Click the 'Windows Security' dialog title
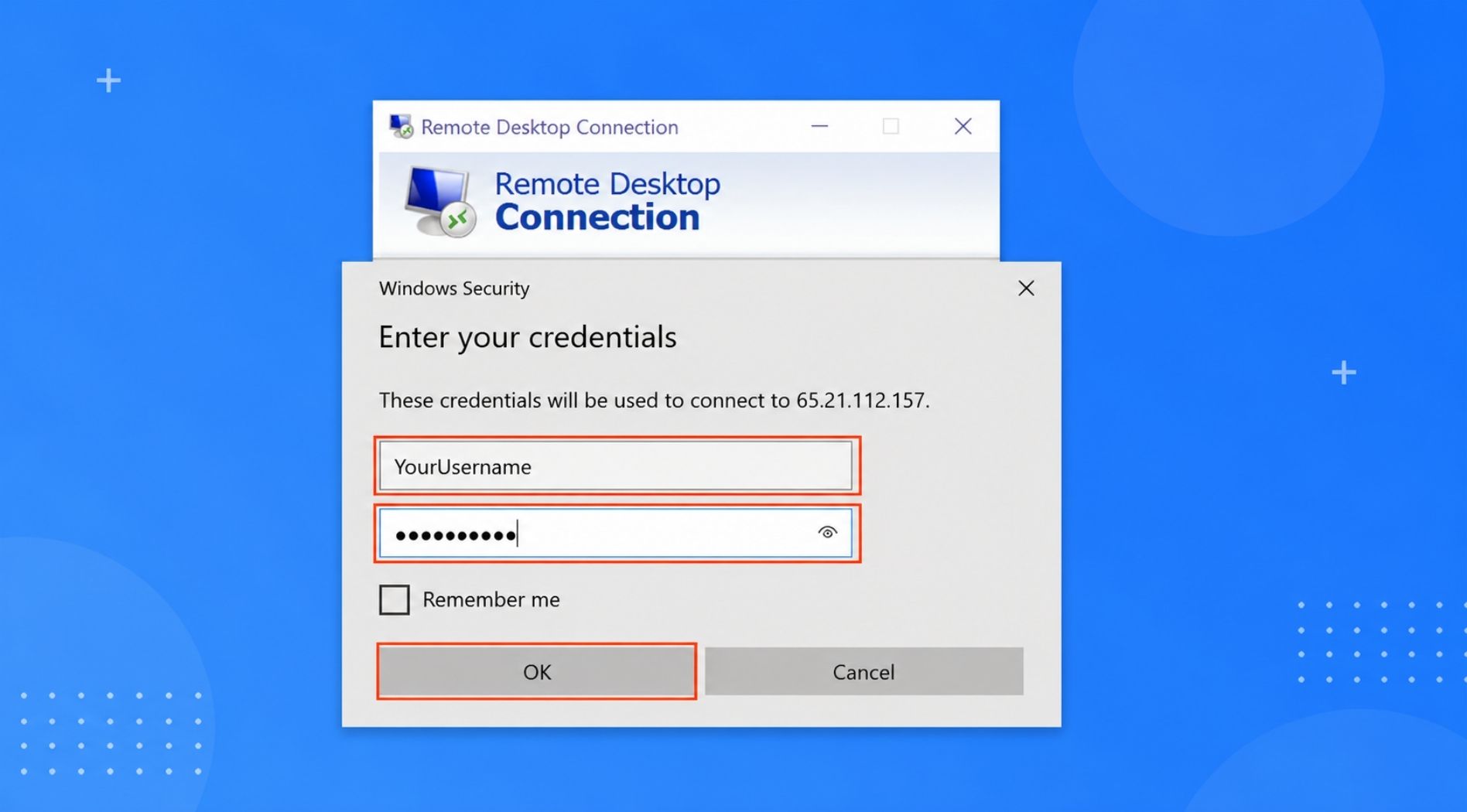The width and height of the screenshot is (1467, 812). point(454,288)
